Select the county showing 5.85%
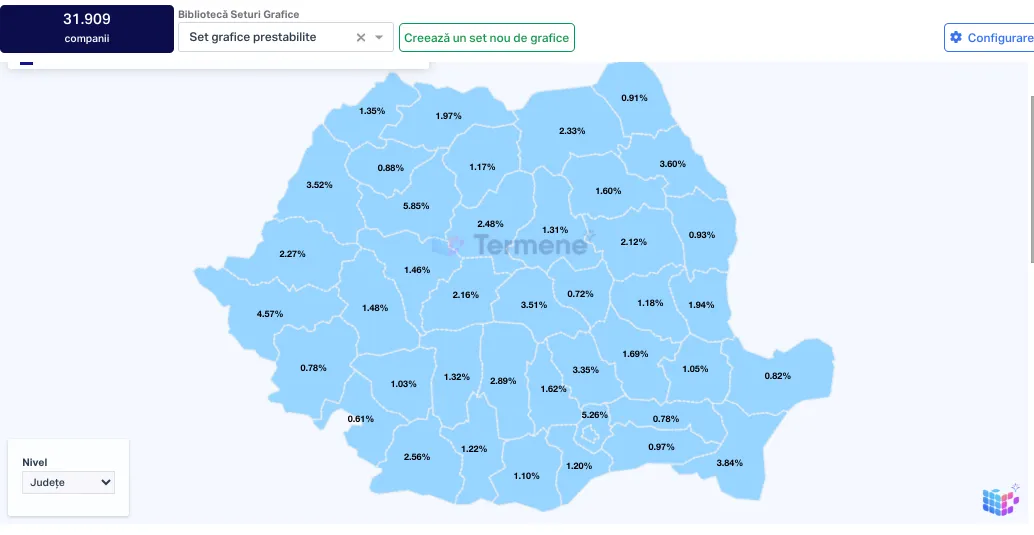This screenshot has width=1034, height=535. (x=416, y=206)
